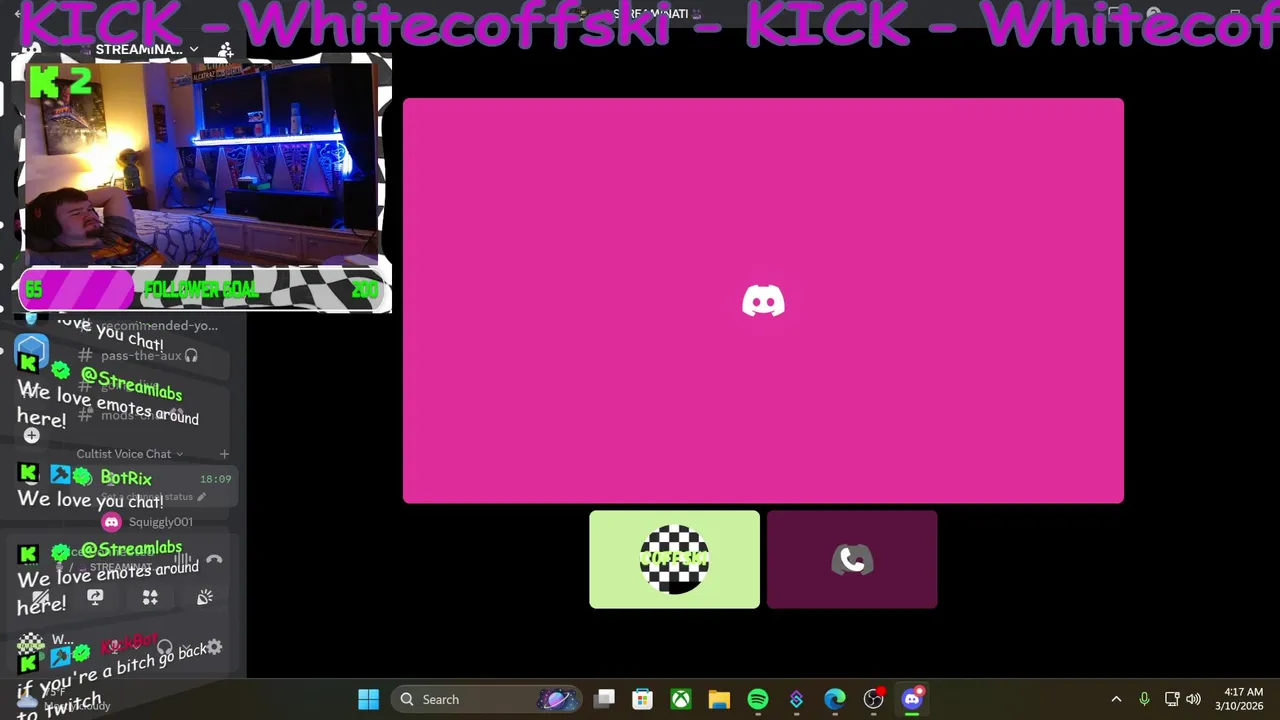Launch Microsoft Store from taskbar
The height and width of the screenshot is (720, 1280).
(x=642, y=699)
